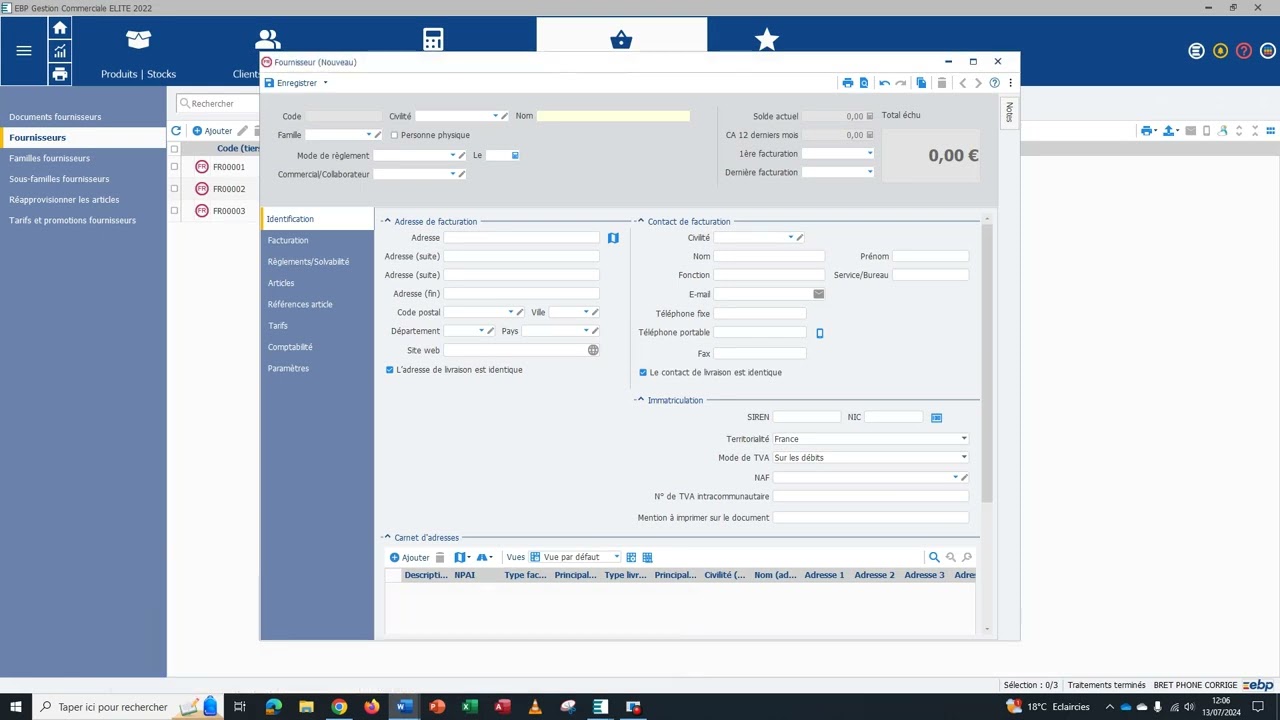Screen dimensions: 1280x720
Task: Switch to the Articles tab
Action: [x=281, y=283]
